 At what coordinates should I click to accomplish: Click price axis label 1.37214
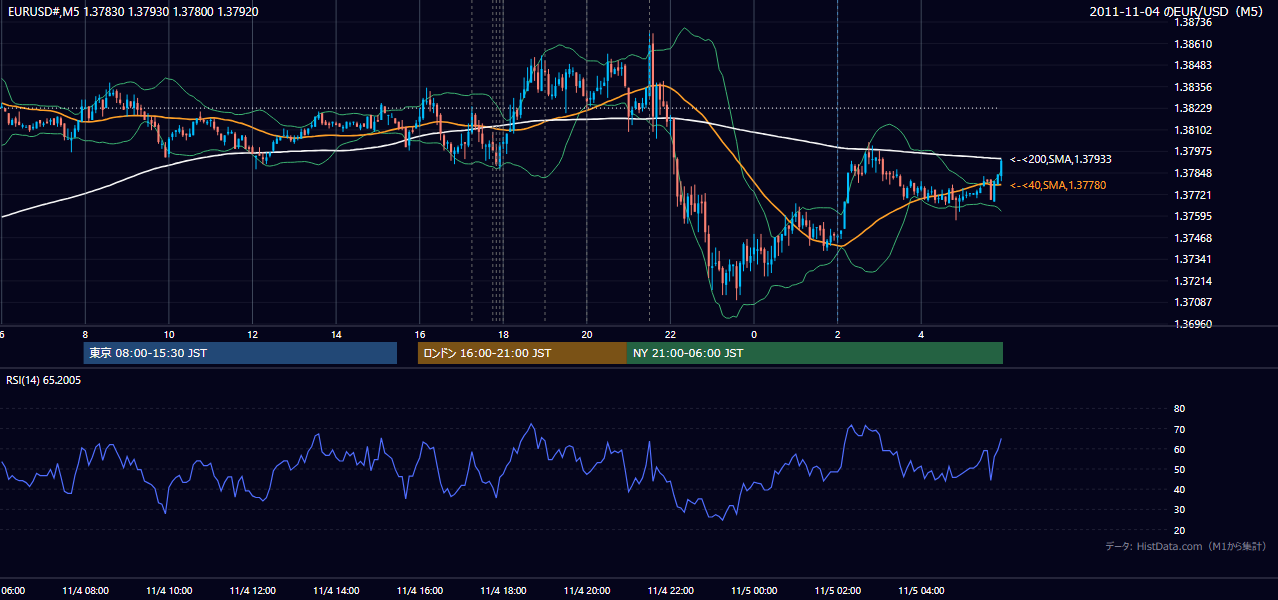[1193, 281]
